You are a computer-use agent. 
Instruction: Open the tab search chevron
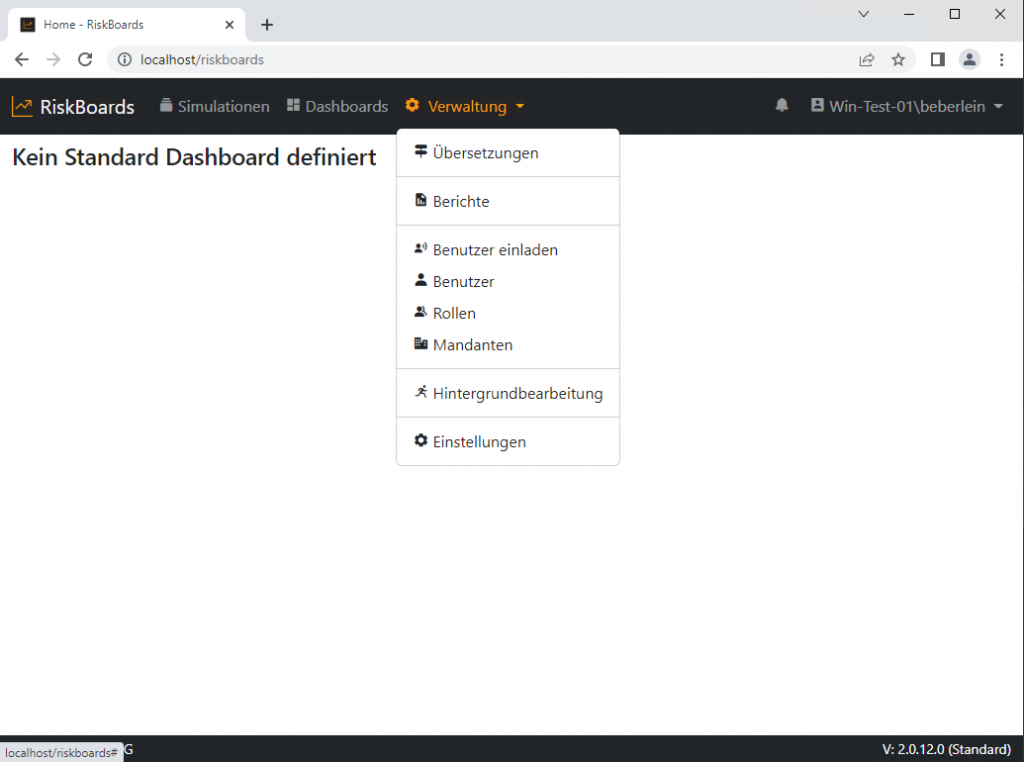click(863, 14)
